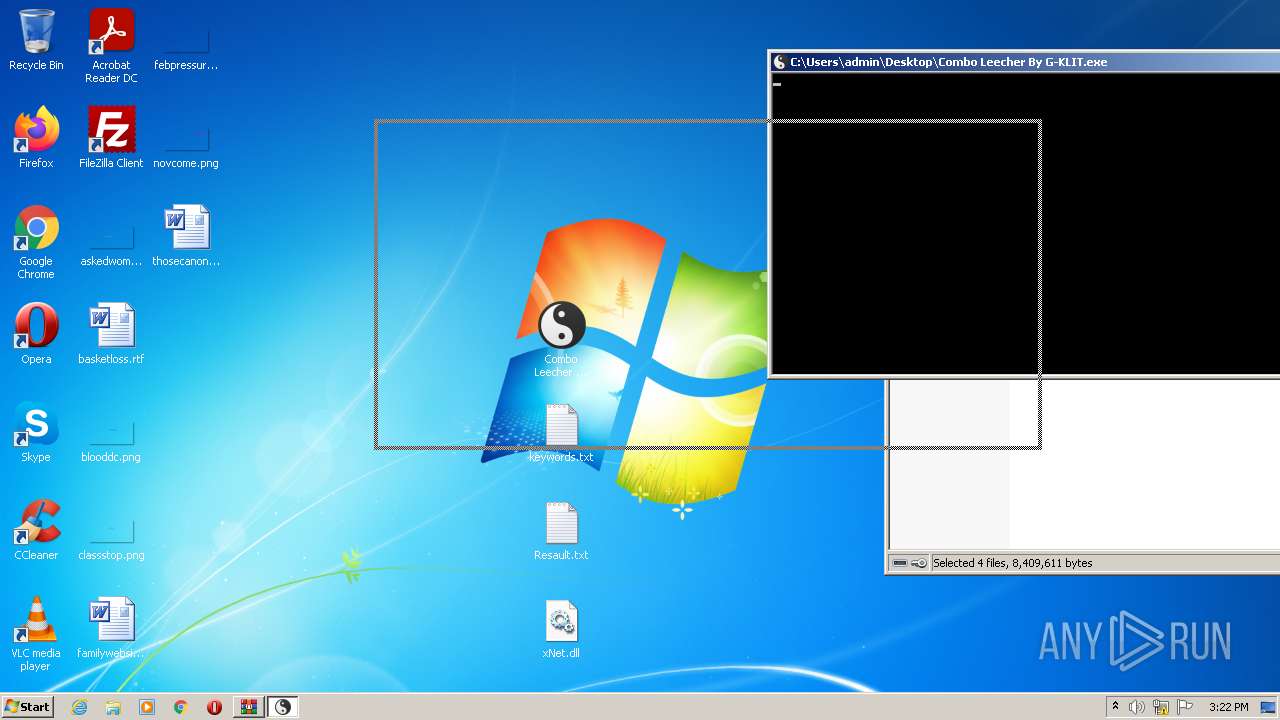Image resolution: width=1280 pixels, height=720 pixels.
Task: Select the Skype desktop shortcut
Action: (36, 432)
